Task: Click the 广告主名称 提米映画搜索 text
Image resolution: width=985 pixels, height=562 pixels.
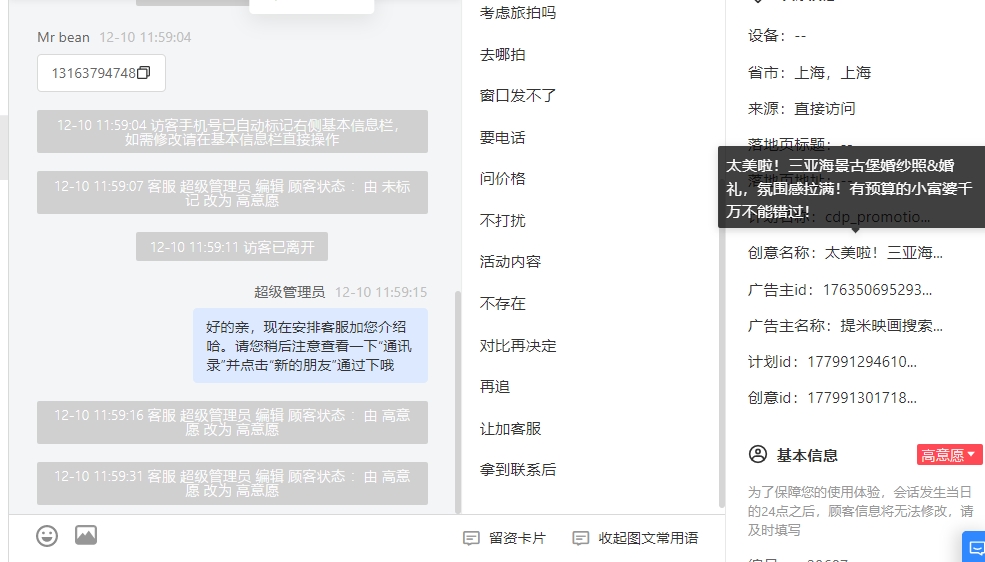Action: point(891,326)
